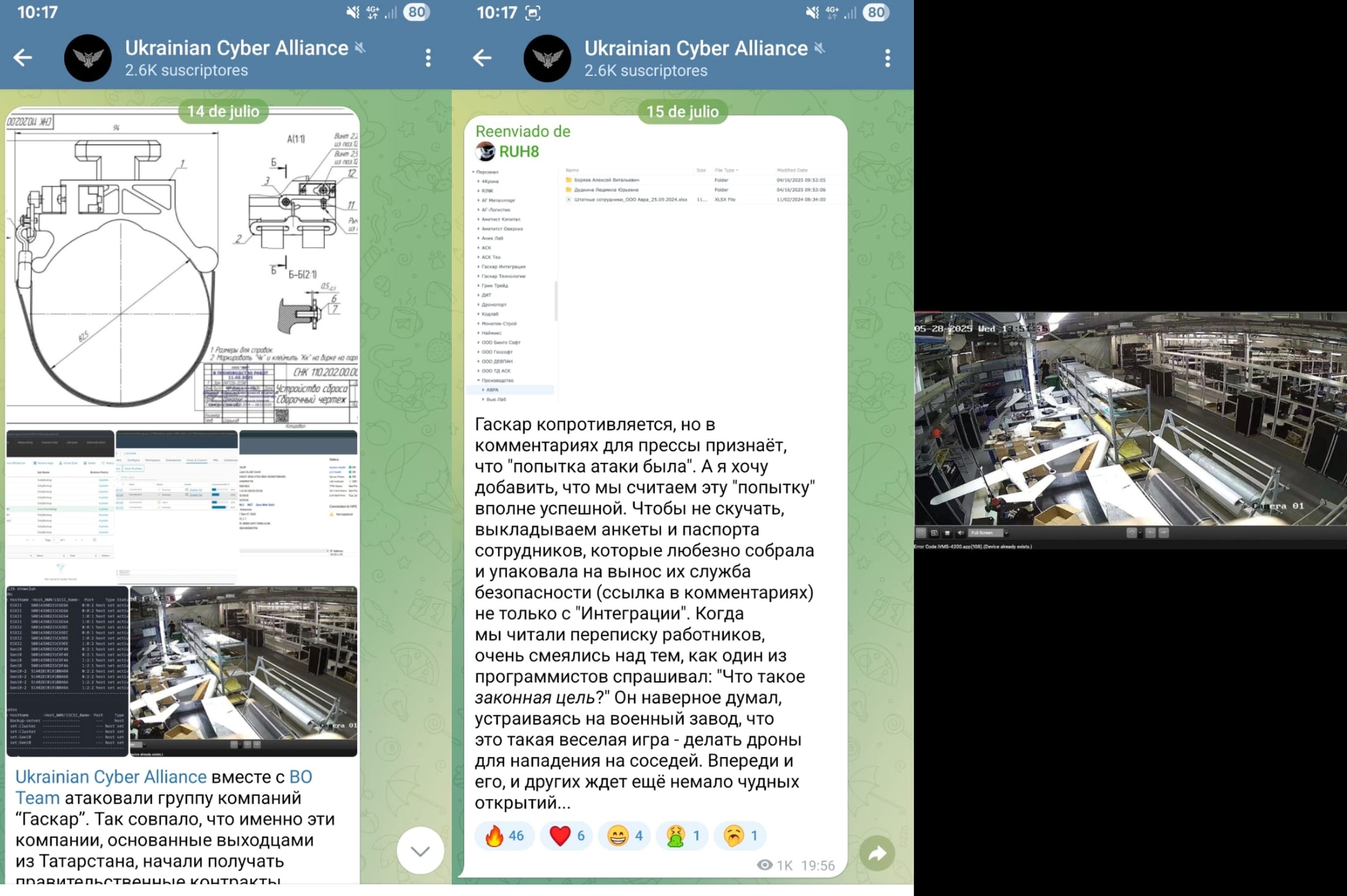Open the factory camera photo in left post
Screen dimensions: 1347x896
[244, 671]
